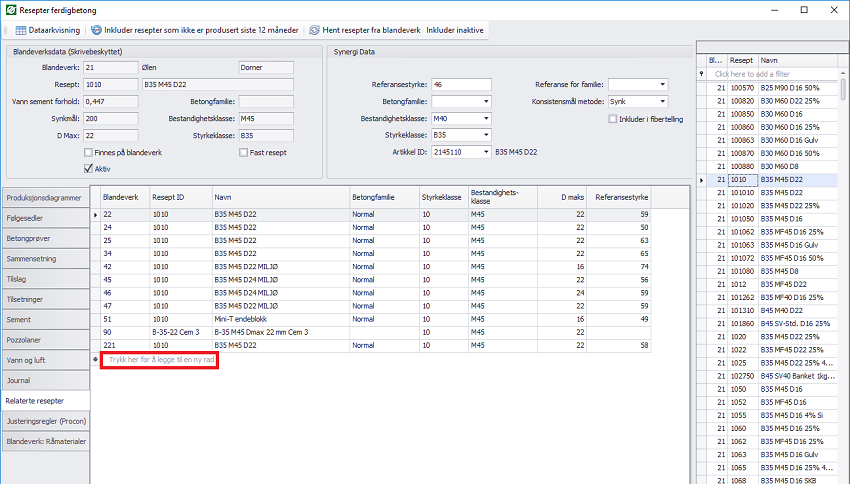Open the Artikkel ID dropdown

click(x=486, y=152)
